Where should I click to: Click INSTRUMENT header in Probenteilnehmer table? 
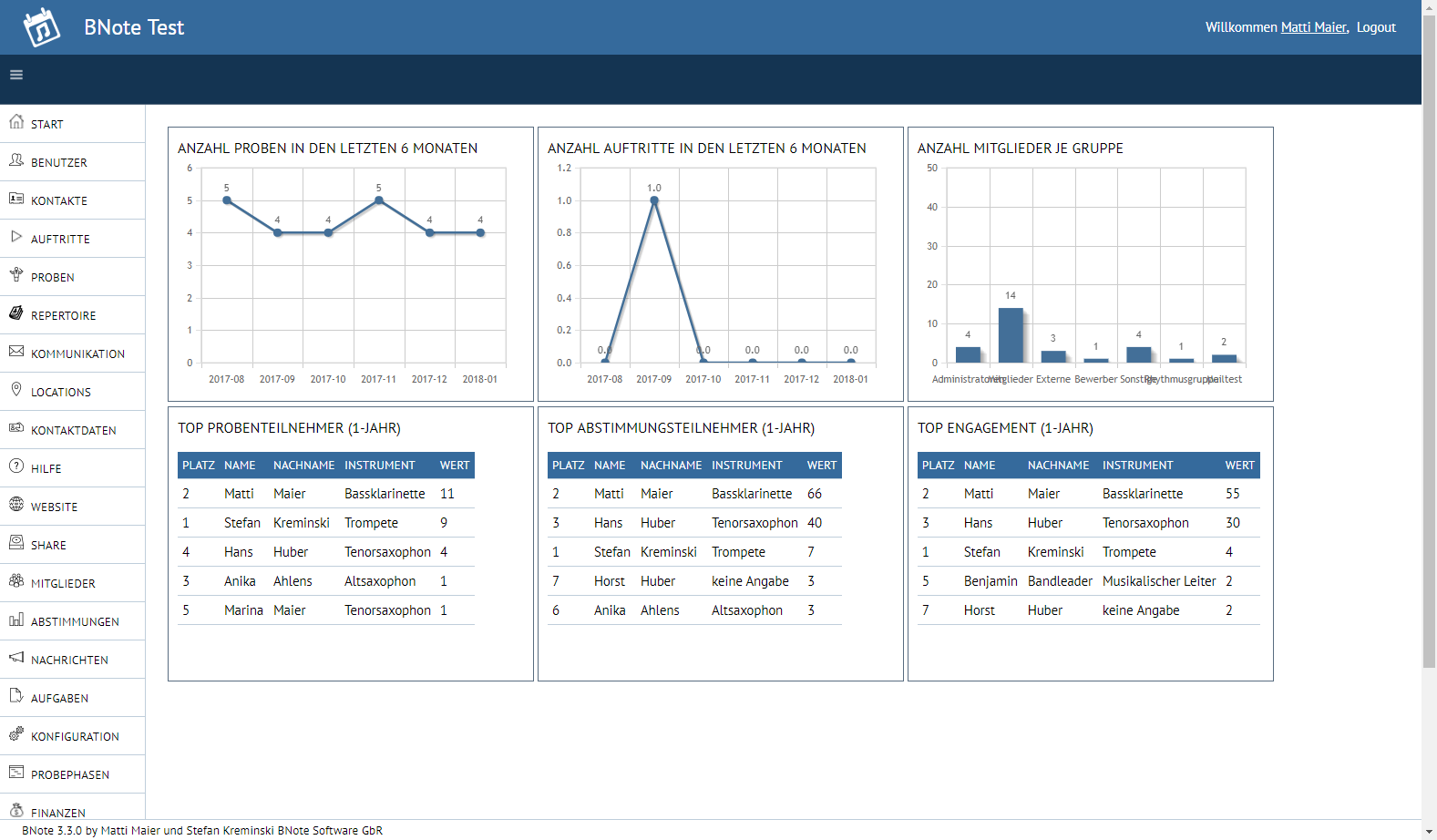coord(380,466)
